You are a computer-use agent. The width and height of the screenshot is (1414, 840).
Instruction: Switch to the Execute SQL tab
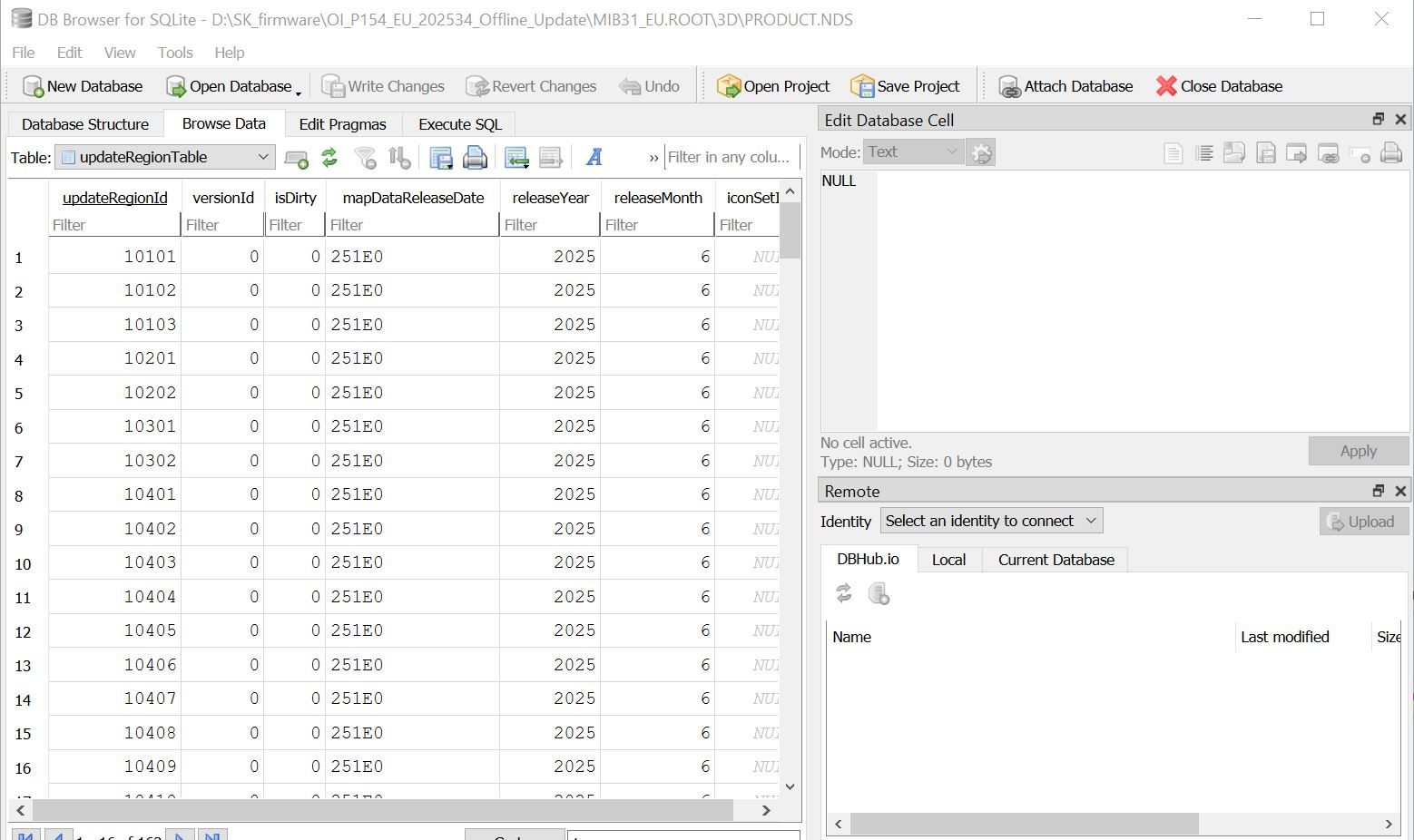coord(459,124)
